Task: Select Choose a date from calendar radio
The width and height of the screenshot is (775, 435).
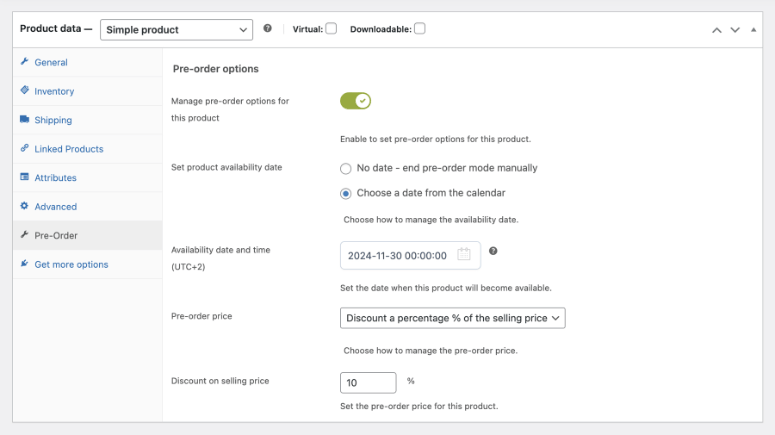Action: (345, 193)
